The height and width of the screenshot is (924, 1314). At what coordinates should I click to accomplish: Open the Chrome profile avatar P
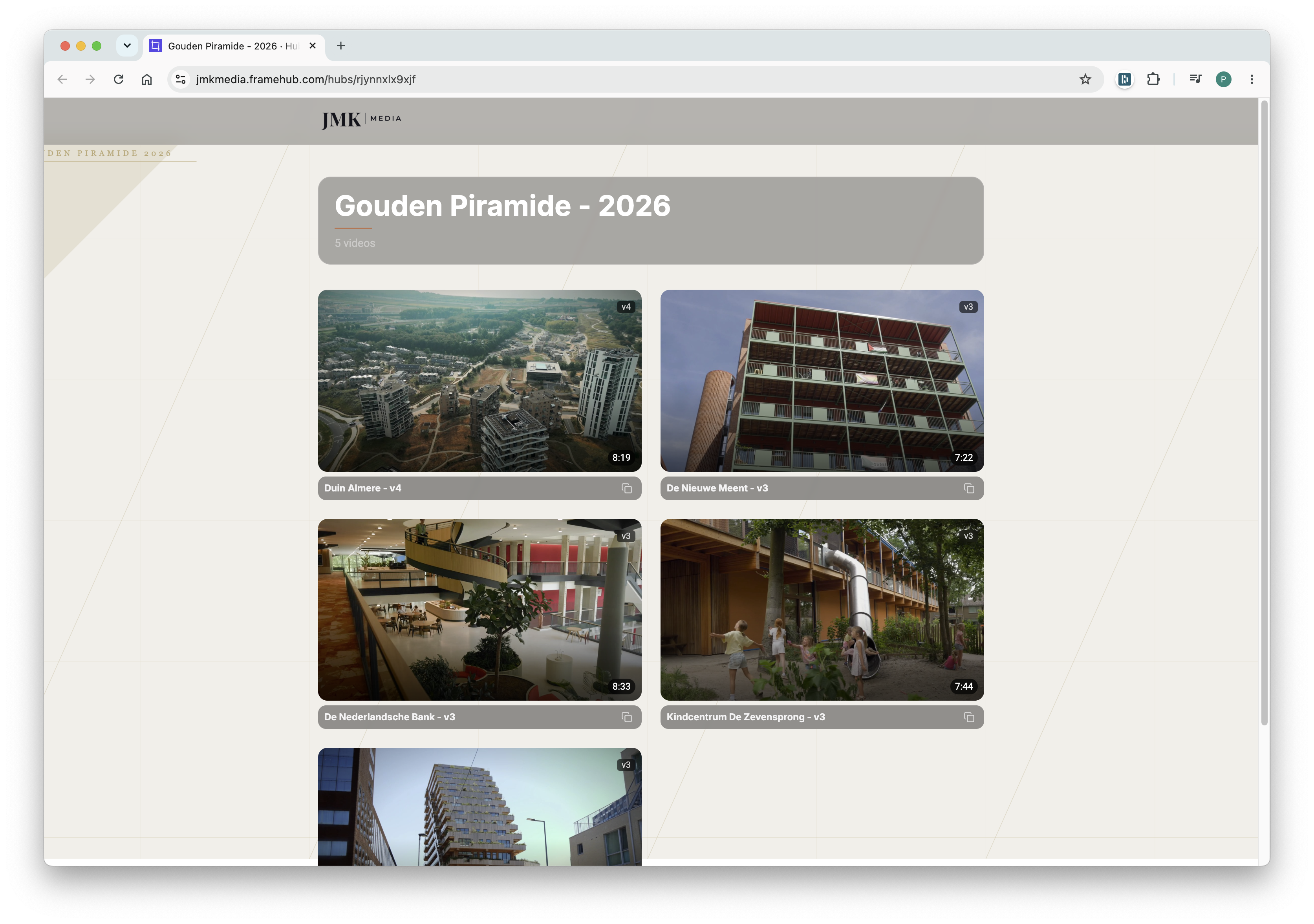(x=1224, y=80)
